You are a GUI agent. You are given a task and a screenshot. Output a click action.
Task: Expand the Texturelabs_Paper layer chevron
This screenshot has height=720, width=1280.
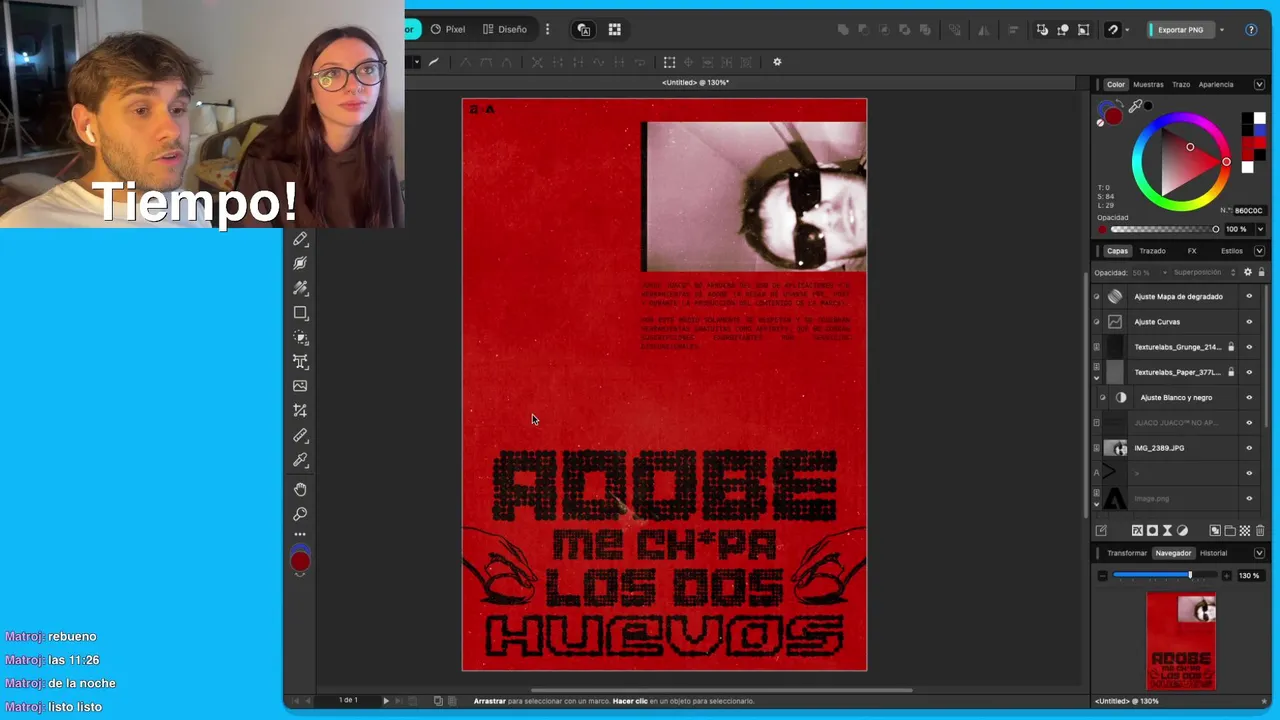[x=1097, y=378]
